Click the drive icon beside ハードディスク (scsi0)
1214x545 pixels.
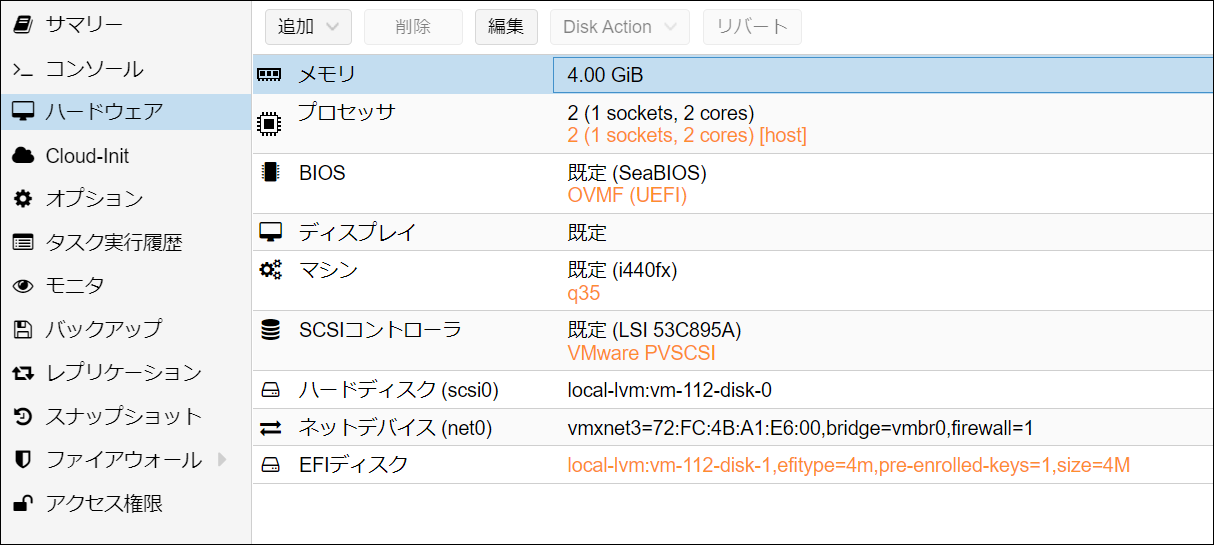(x=270, y=390)
